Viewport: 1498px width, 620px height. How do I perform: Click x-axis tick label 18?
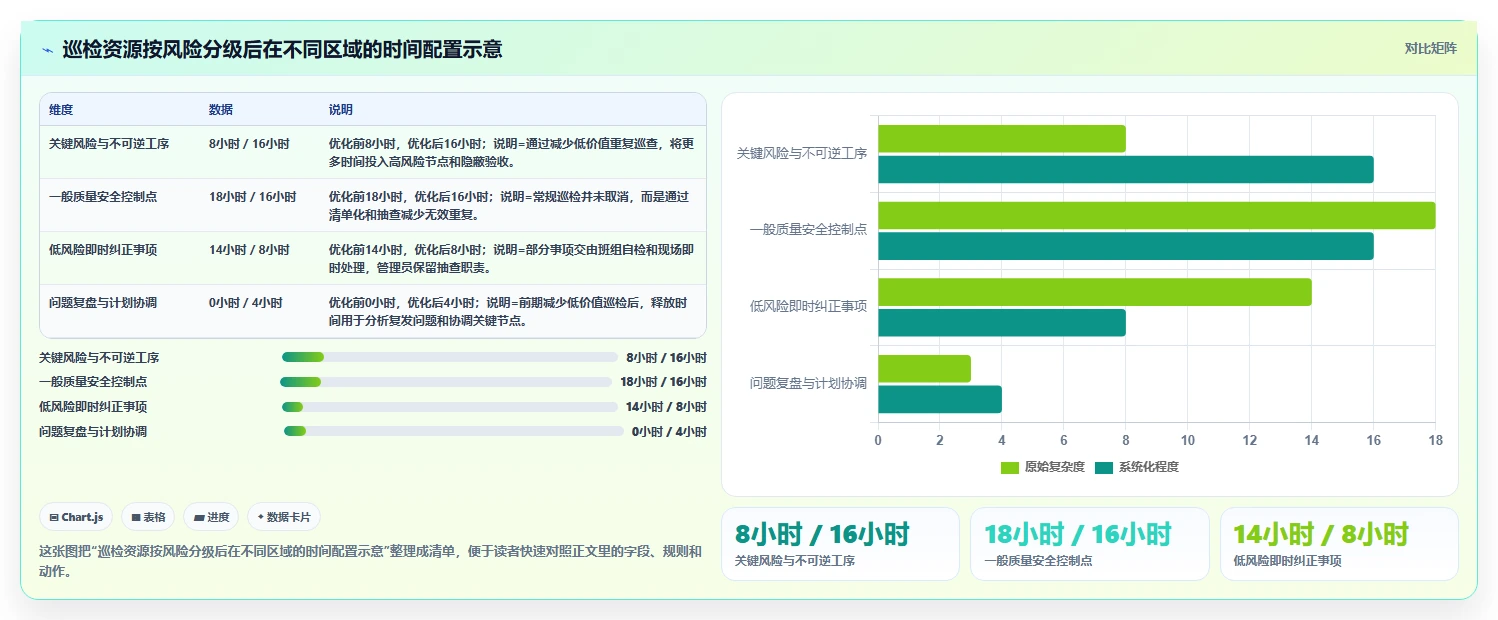click(1435, 440)
